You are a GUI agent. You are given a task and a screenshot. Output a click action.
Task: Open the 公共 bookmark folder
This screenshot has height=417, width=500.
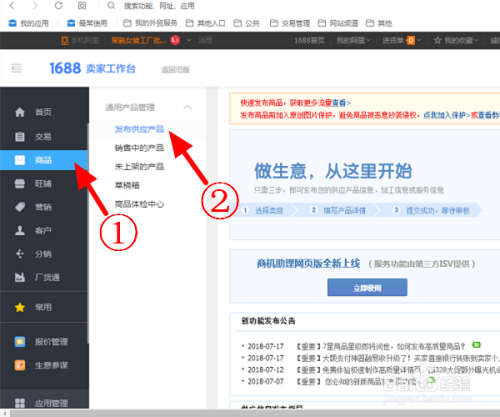click(x=246, y=23)
